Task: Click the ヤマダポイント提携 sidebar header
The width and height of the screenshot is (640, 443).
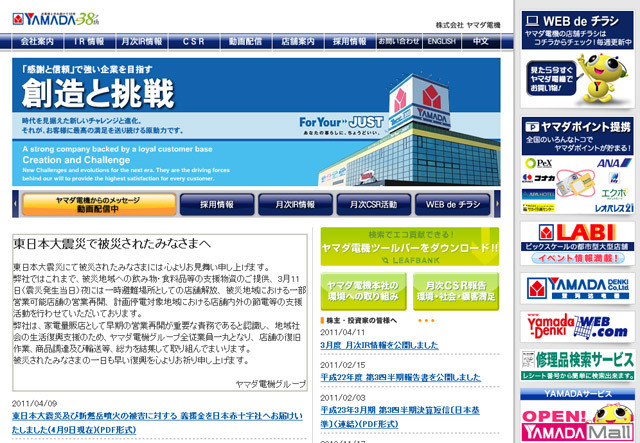Action: (x=577, y=135)
